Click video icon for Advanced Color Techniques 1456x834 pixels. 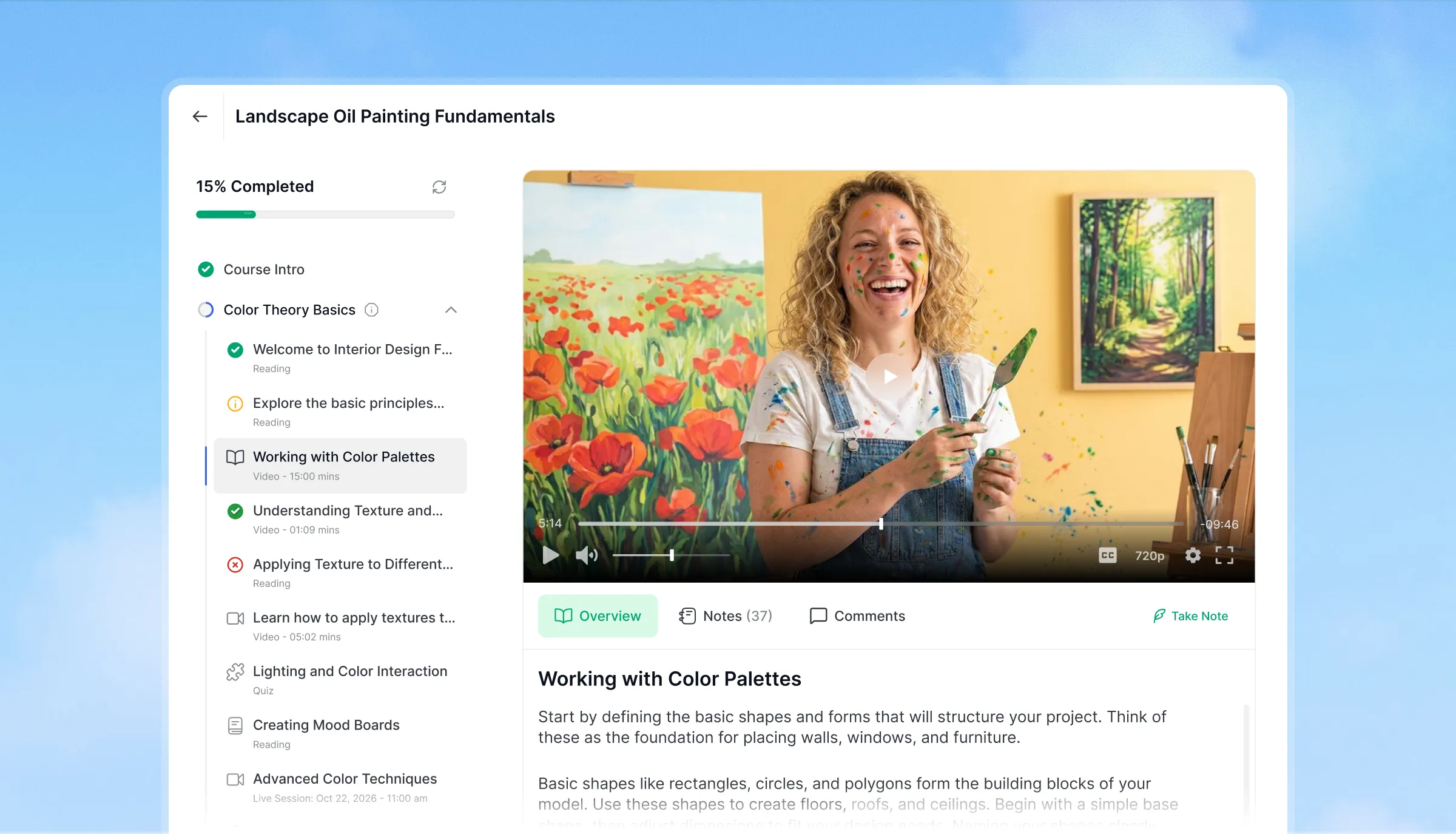click(235, 779)
